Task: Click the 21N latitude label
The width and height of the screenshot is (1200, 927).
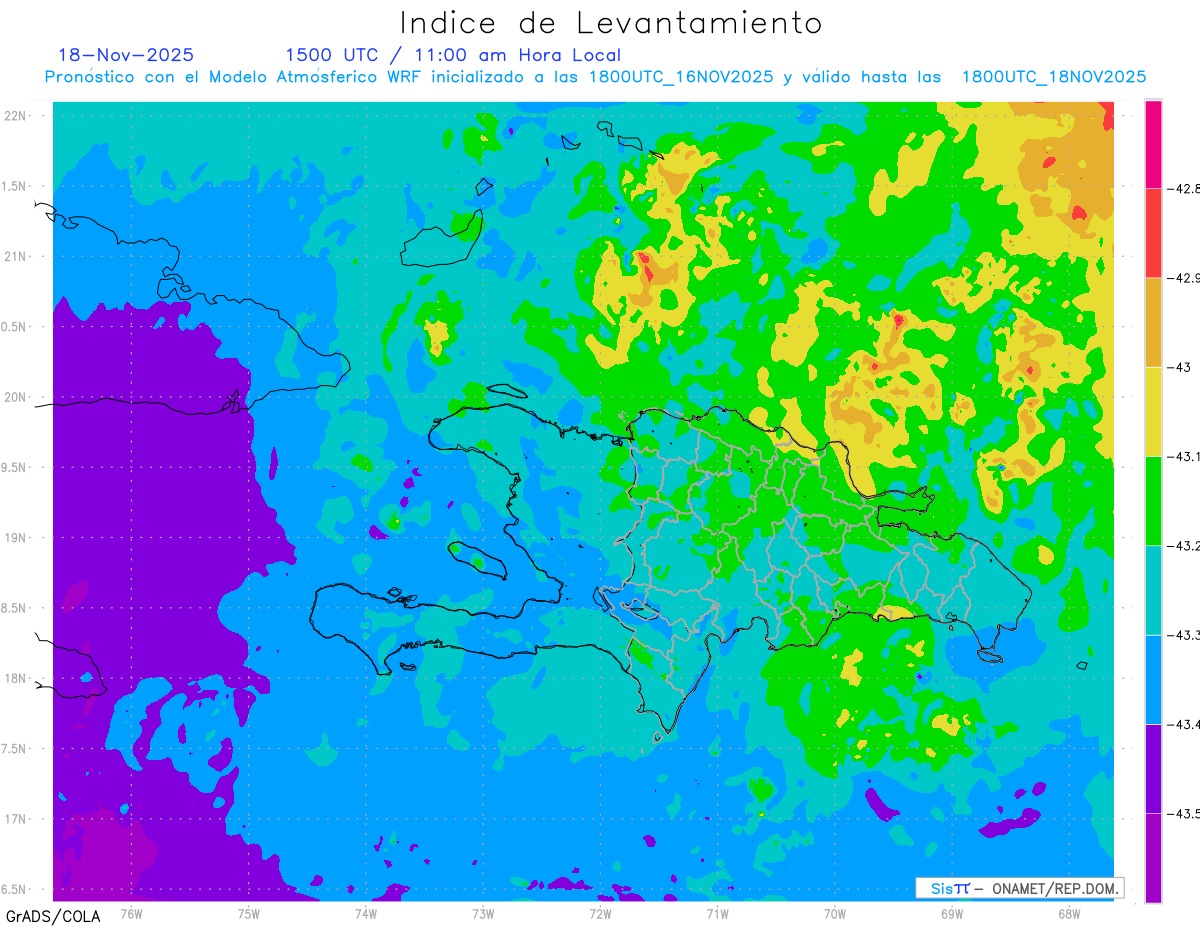Action: 17,256
